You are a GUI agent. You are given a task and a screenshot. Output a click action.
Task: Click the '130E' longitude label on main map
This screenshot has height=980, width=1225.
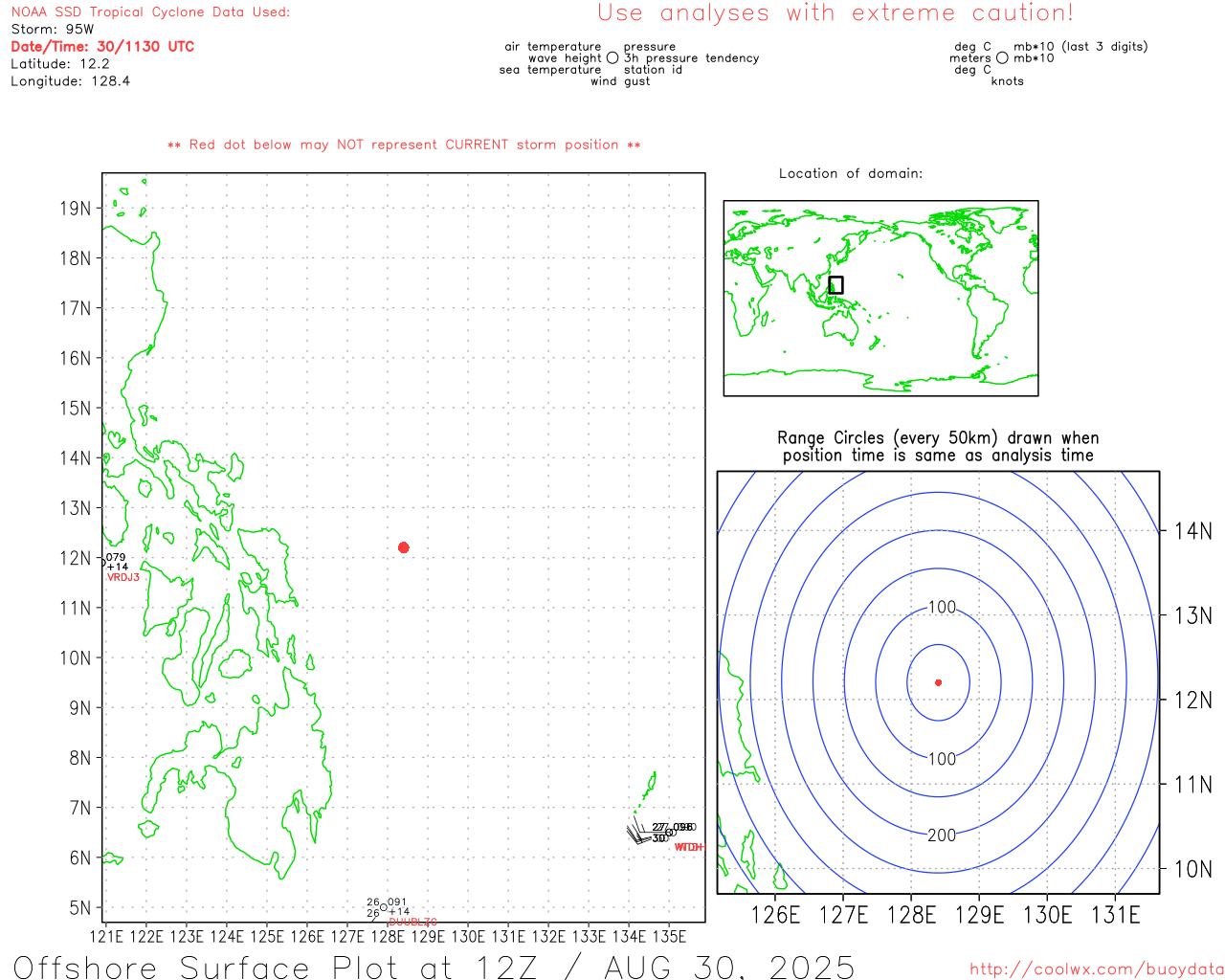468,937
